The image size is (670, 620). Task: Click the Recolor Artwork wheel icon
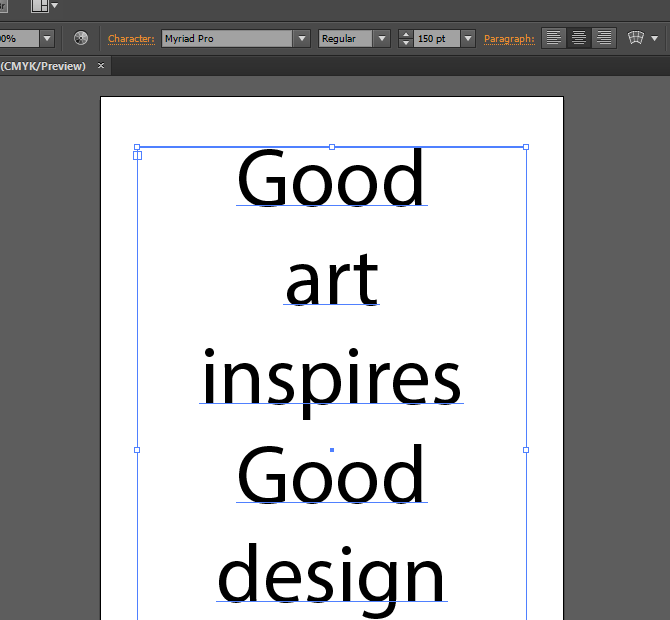pos(81,39)
